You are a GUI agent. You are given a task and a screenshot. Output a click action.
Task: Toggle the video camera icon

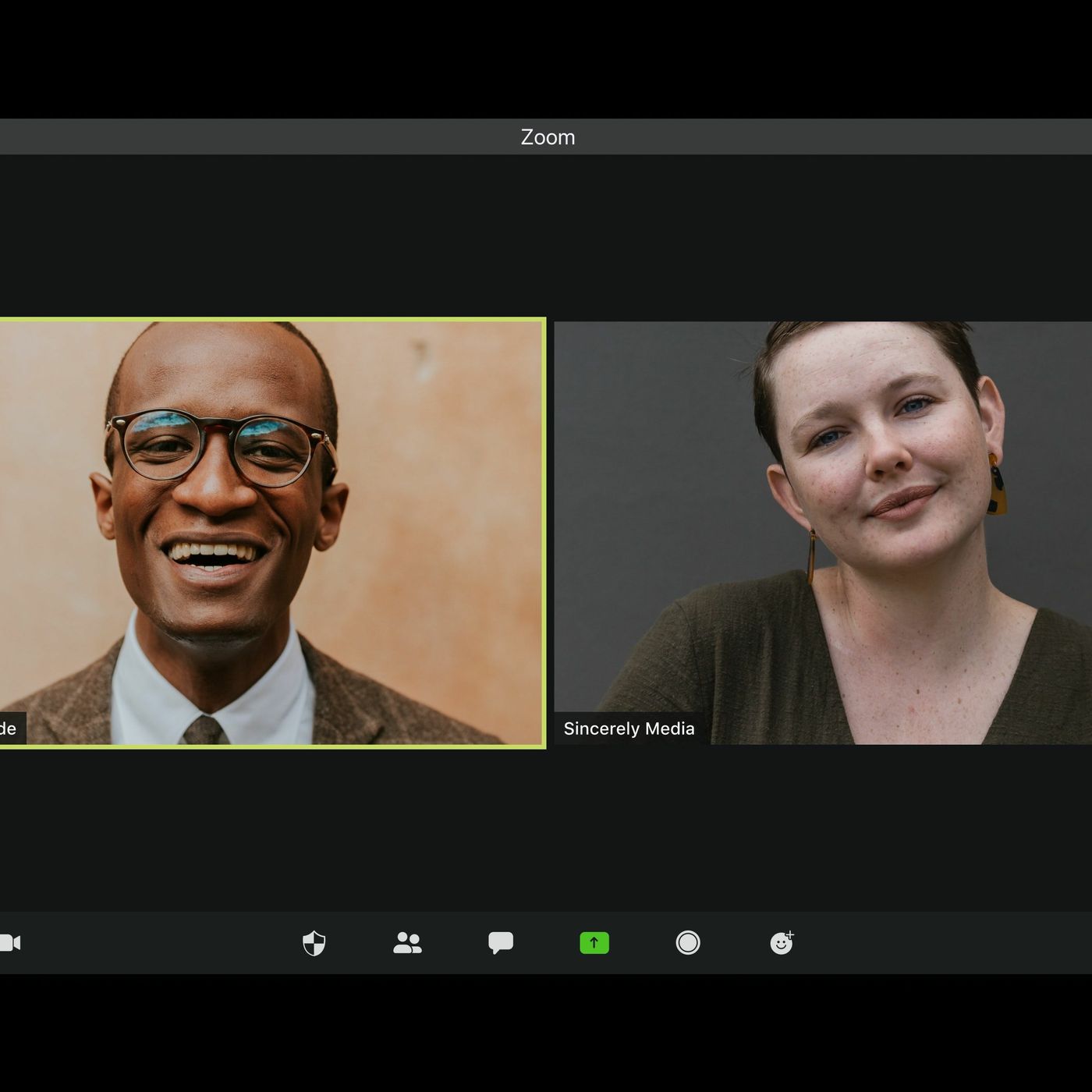tap(11, 943)
